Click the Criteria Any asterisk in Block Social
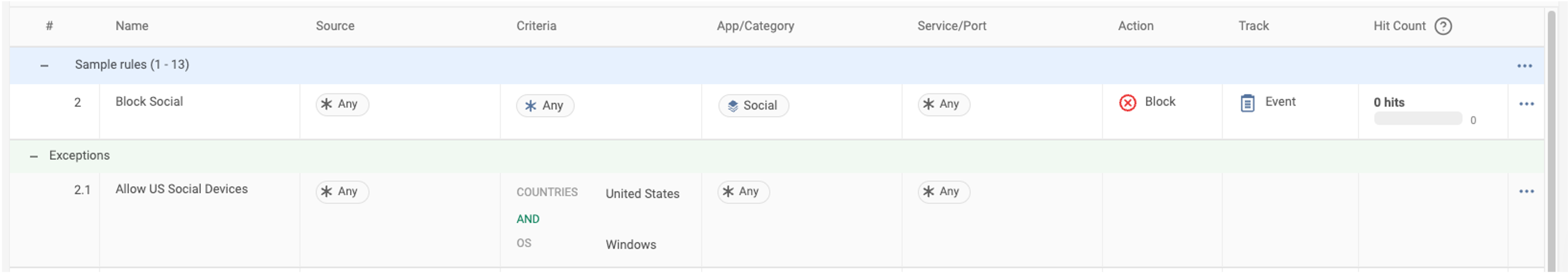The height and width of the screenshot is (274, 1568). pyautogui.click(x=531, y=106)
